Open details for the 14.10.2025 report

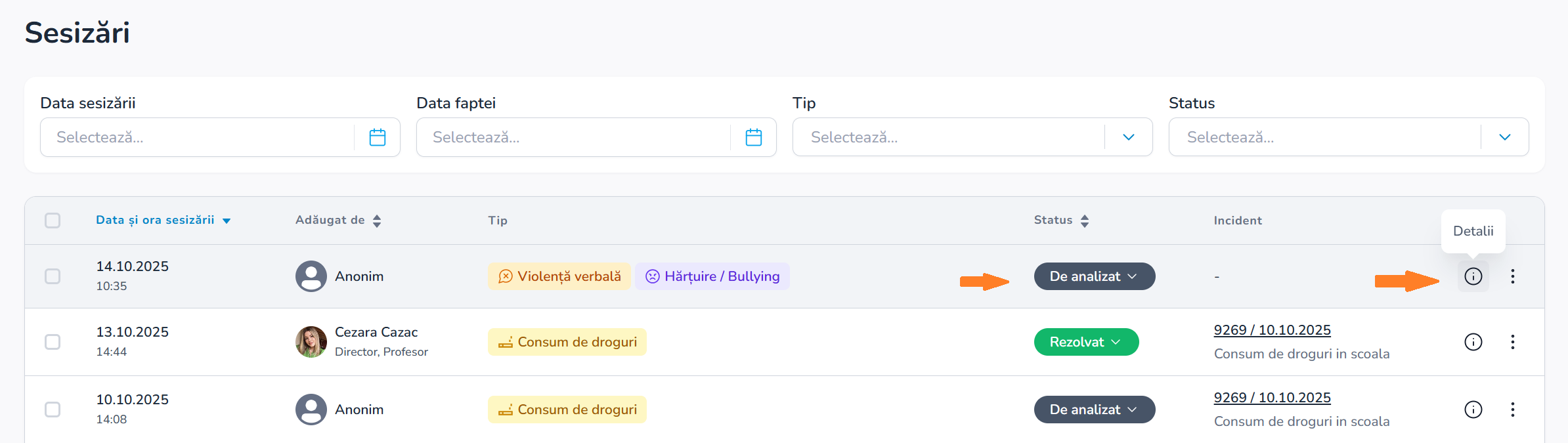tap(1473, 276)
